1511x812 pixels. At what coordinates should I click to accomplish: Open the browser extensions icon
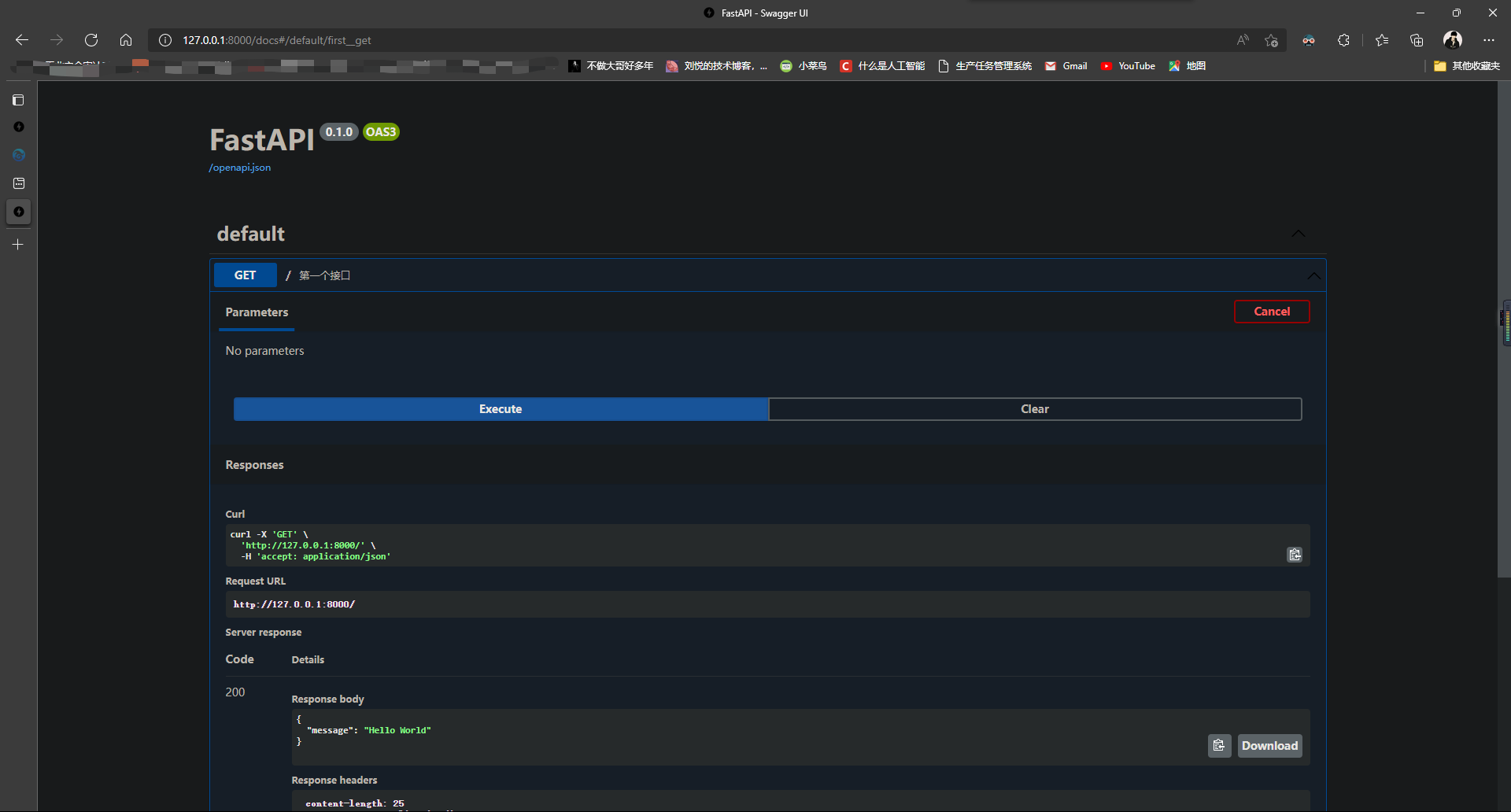click(1343, 40)
